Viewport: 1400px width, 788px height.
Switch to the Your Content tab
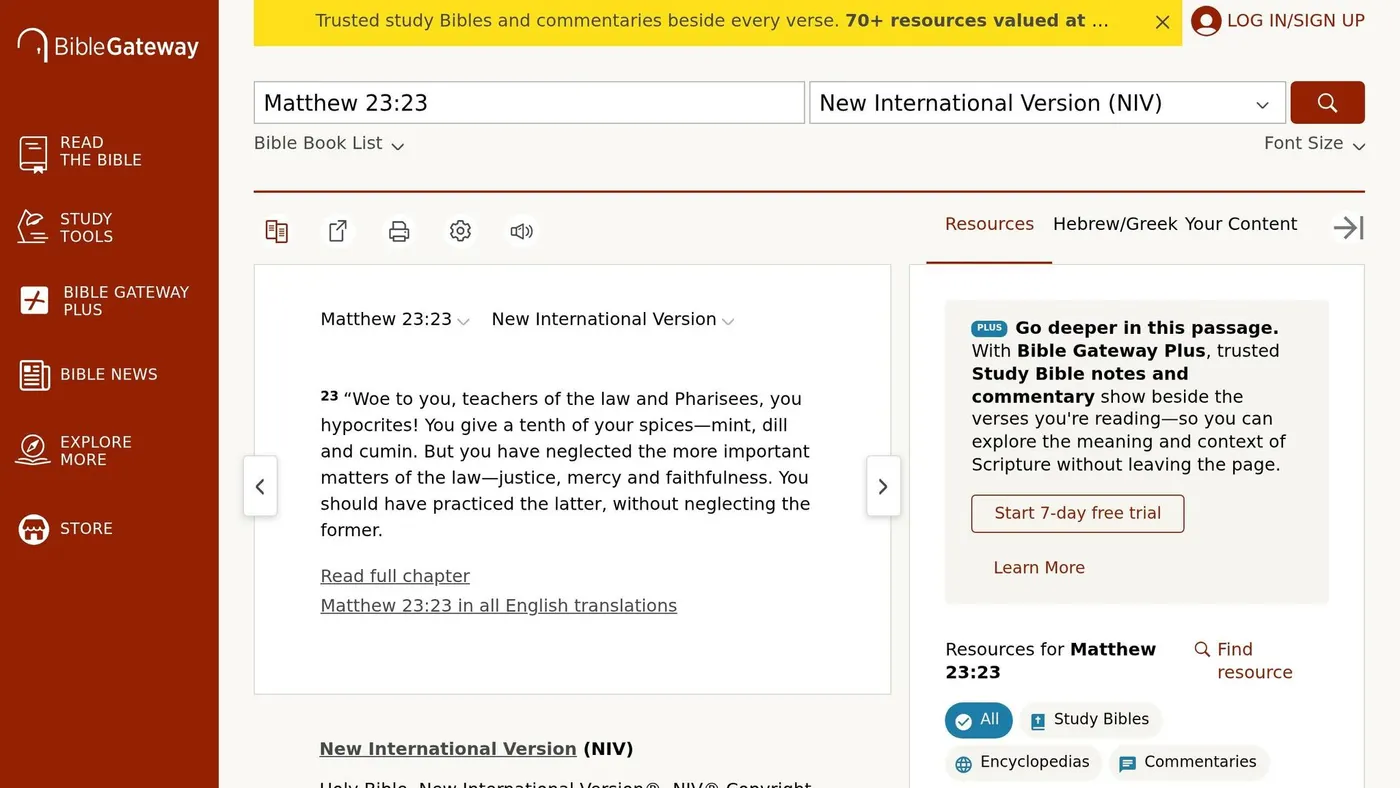[x=1240, y=225]
